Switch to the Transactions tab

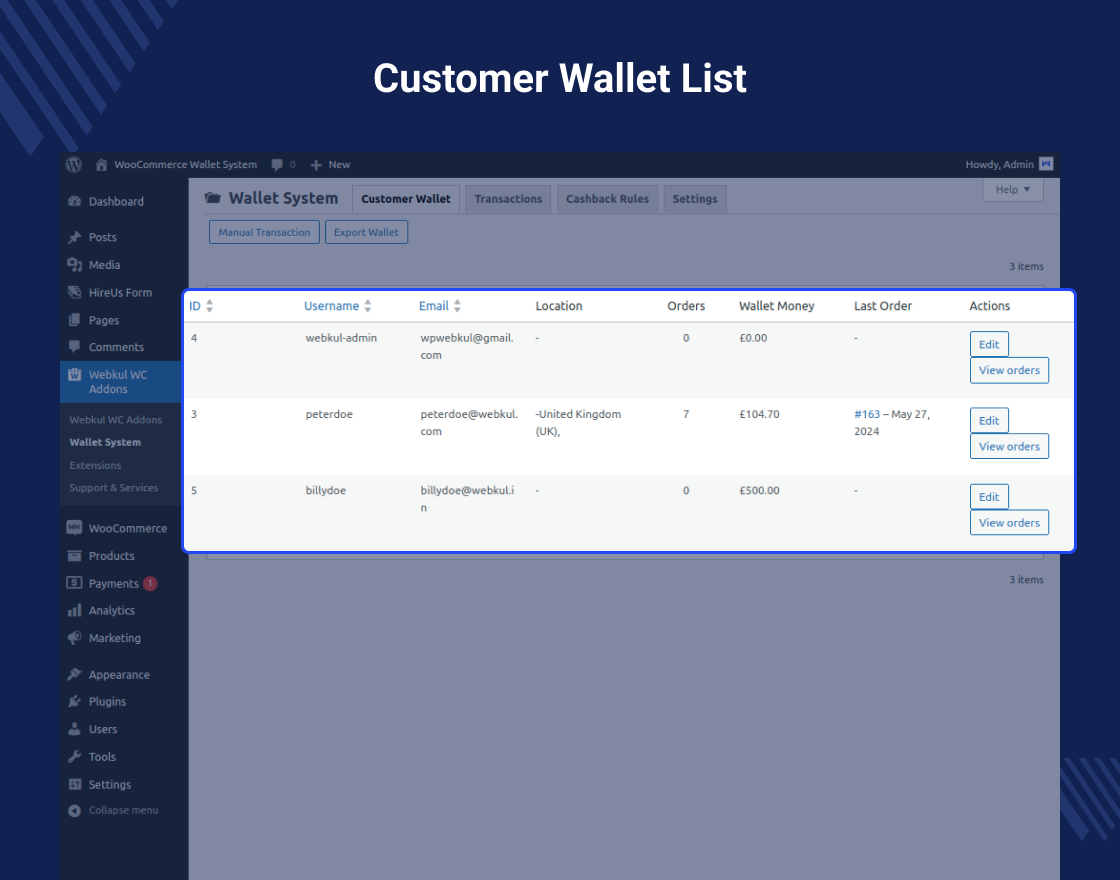pos(508,199)
